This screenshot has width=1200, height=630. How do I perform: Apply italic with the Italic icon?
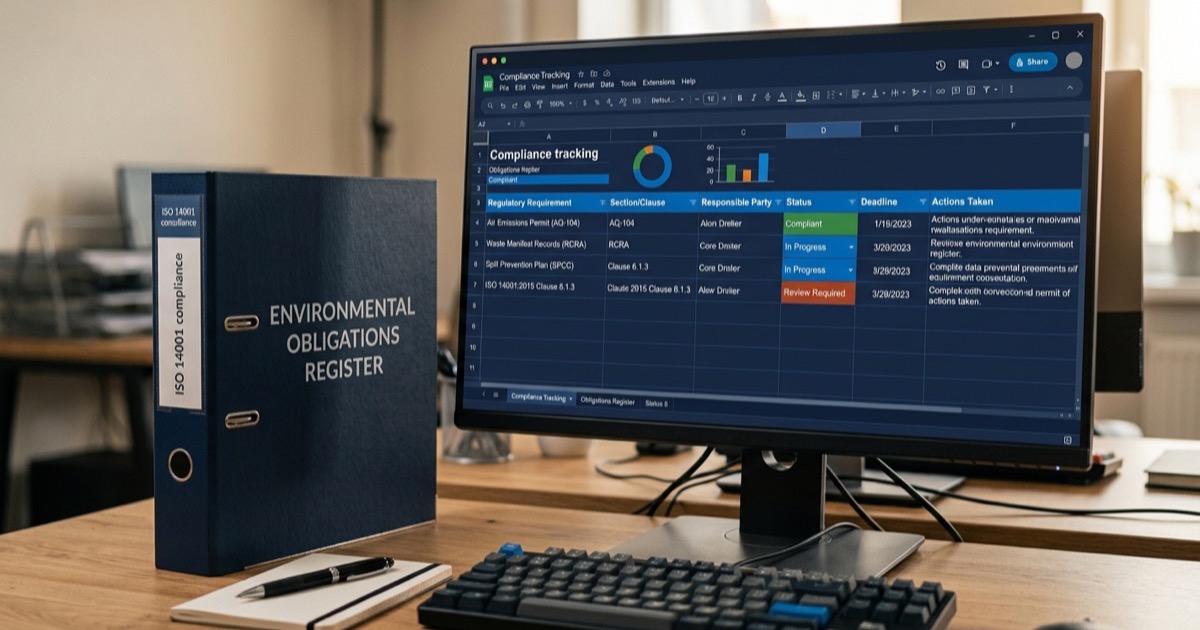click(x=754, y=98)
